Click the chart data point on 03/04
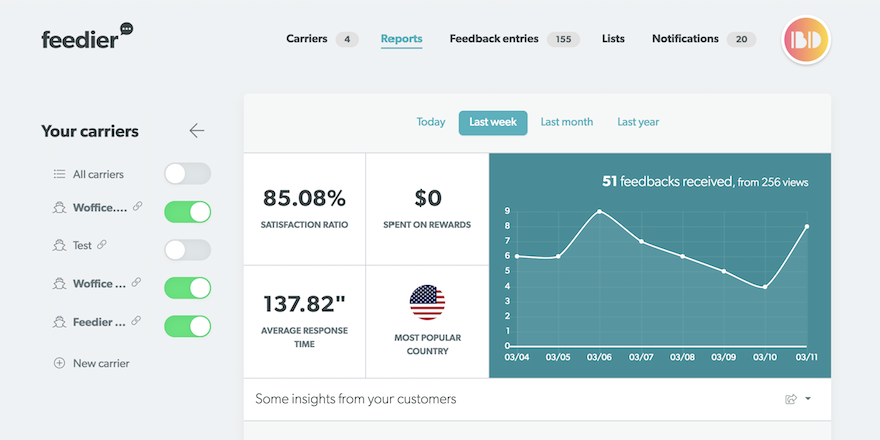Viewport: 880px width, 440px height. tap(516, 256)
